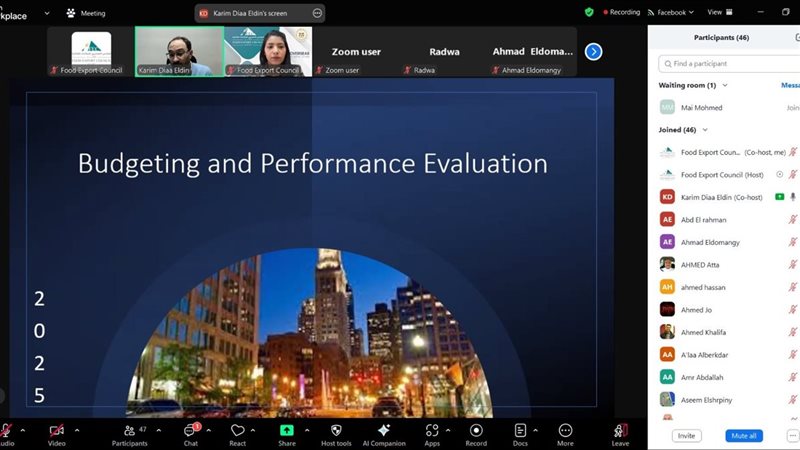800x450 pixels.
Task: Click AH avatar of ahmed hassan
Action: (x=667, y=287)
